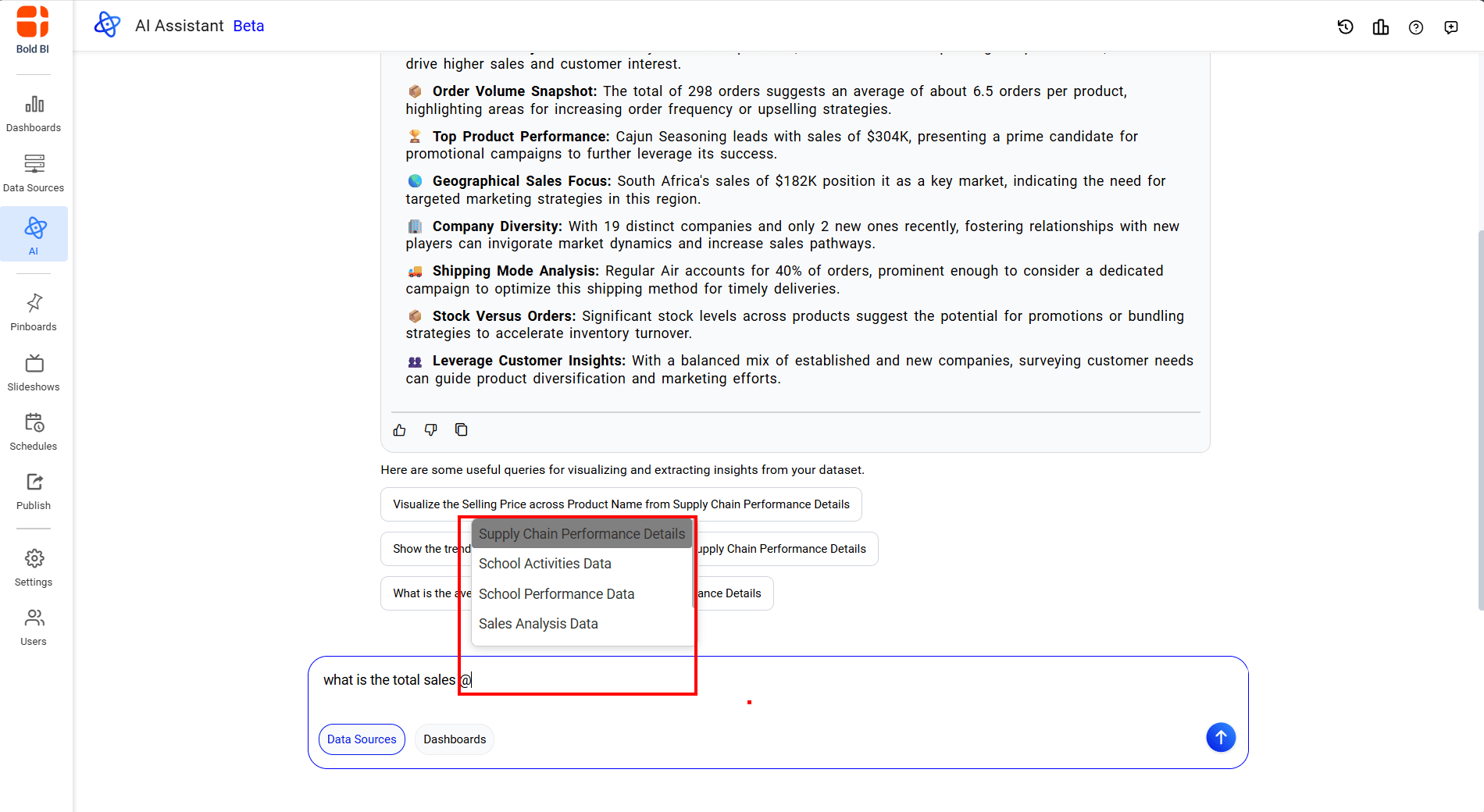Click the thumbs down feedback icon
The height and width of the screenshot is (812, 1484).
click(x=430, y=430)
